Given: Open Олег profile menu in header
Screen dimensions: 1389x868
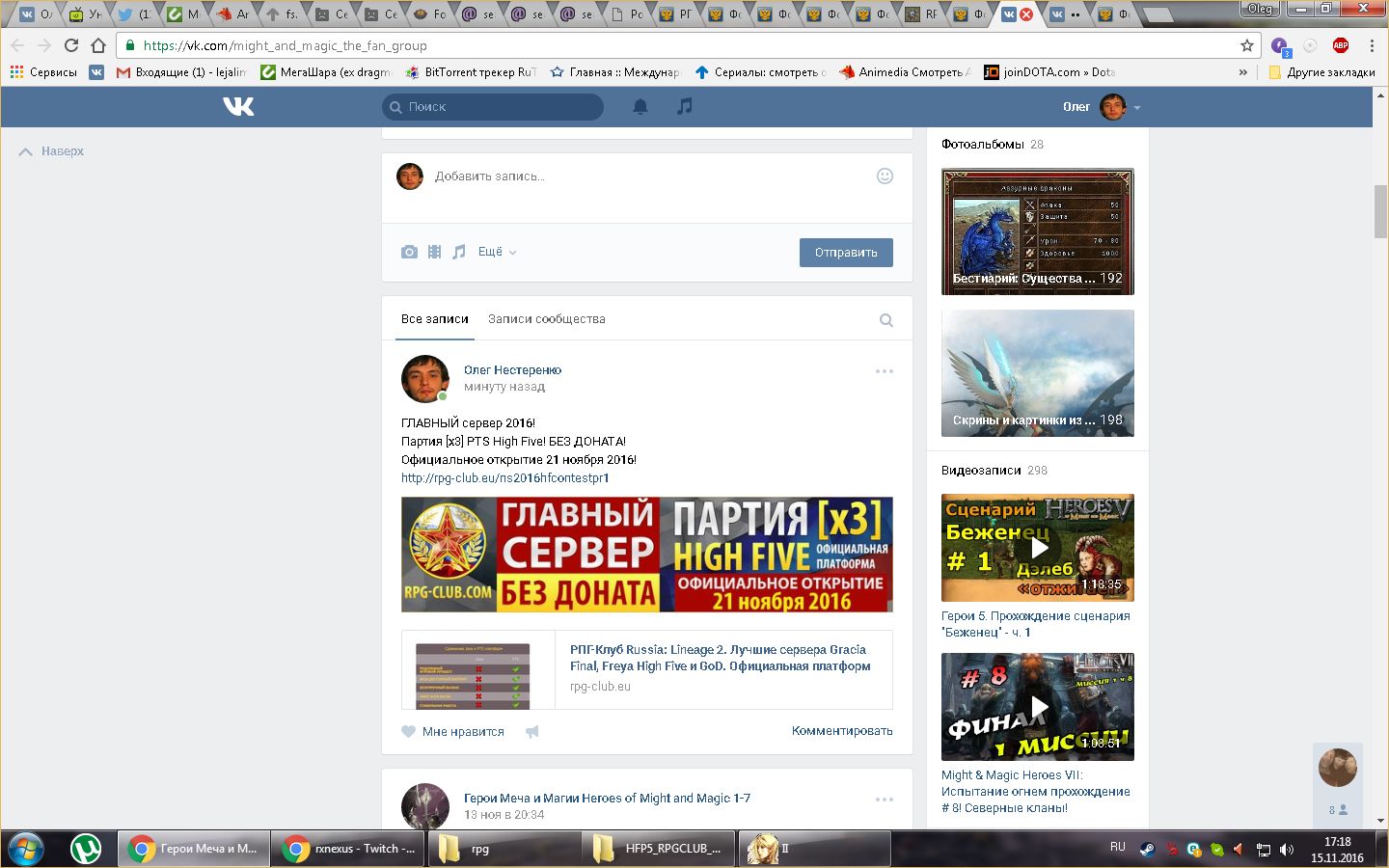Looking at the screenshot, I should coord(1102,107).
